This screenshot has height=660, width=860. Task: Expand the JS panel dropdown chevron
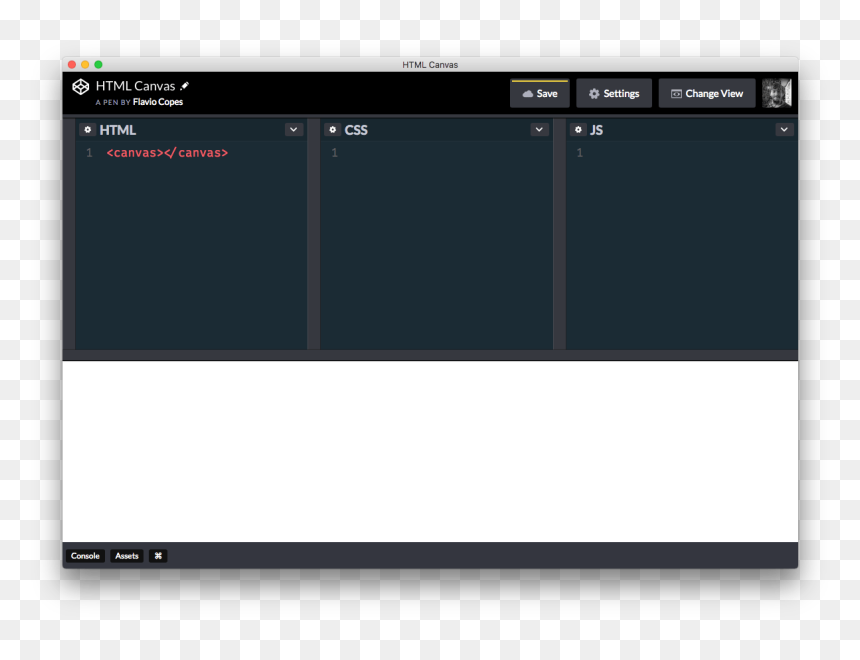pos(784,129)
